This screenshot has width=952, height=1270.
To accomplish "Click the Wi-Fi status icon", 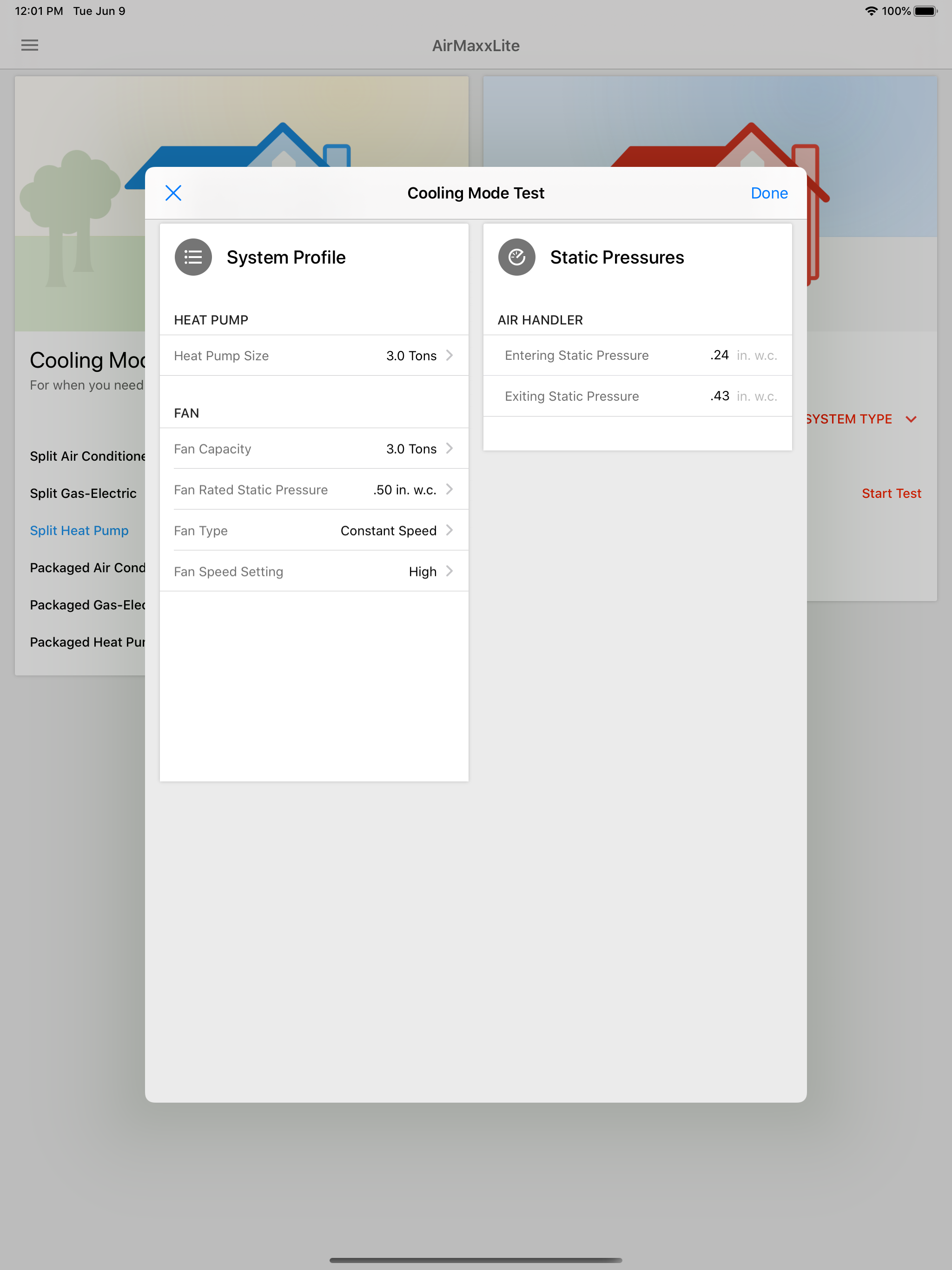I will pos(871,11).
